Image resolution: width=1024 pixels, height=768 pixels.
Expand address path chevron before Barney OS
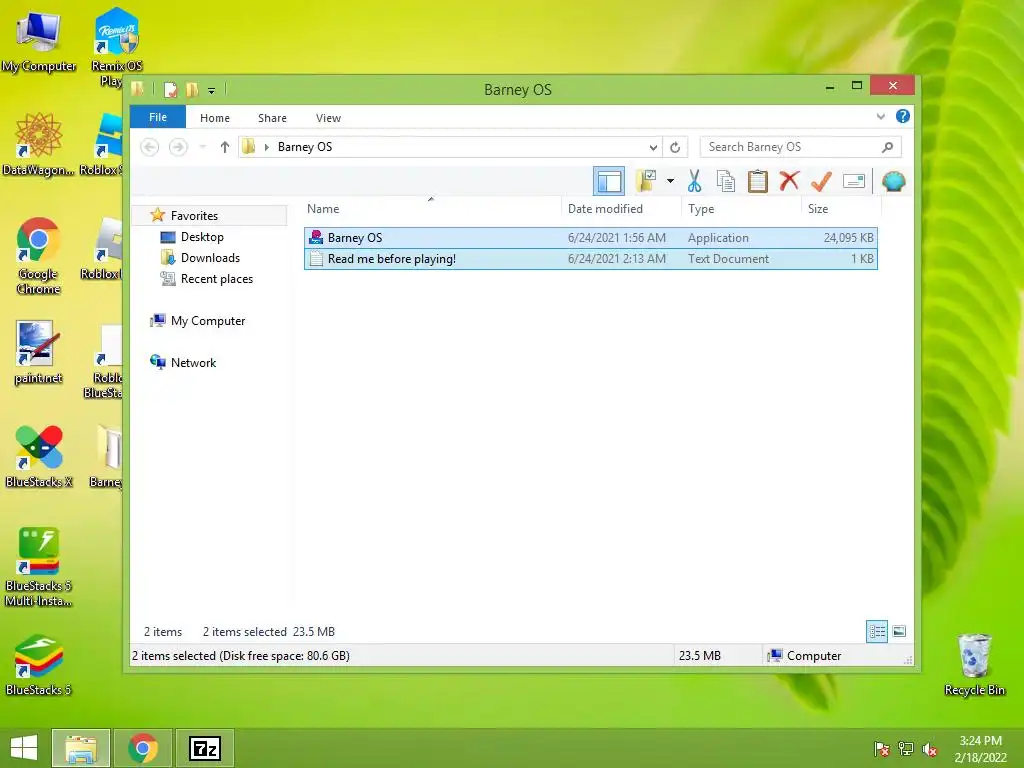[x=266, y=147]
